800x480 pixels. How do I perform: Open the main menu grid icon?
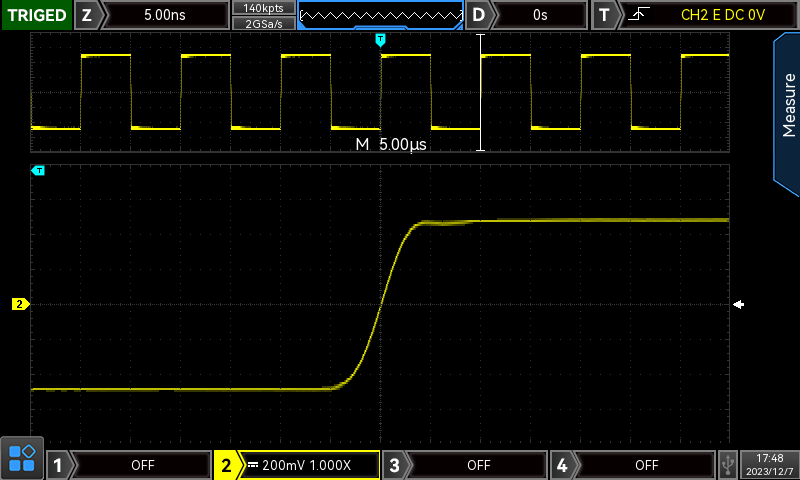click(x=22, y=458)
